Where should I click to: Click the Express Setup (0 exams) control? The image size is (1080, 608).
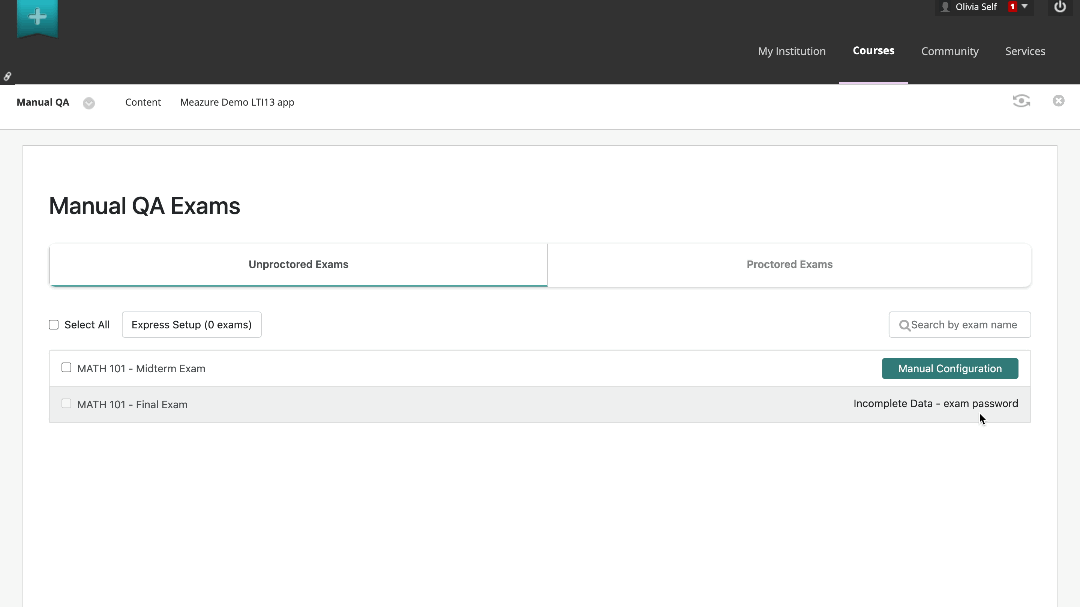pos(191,324)
